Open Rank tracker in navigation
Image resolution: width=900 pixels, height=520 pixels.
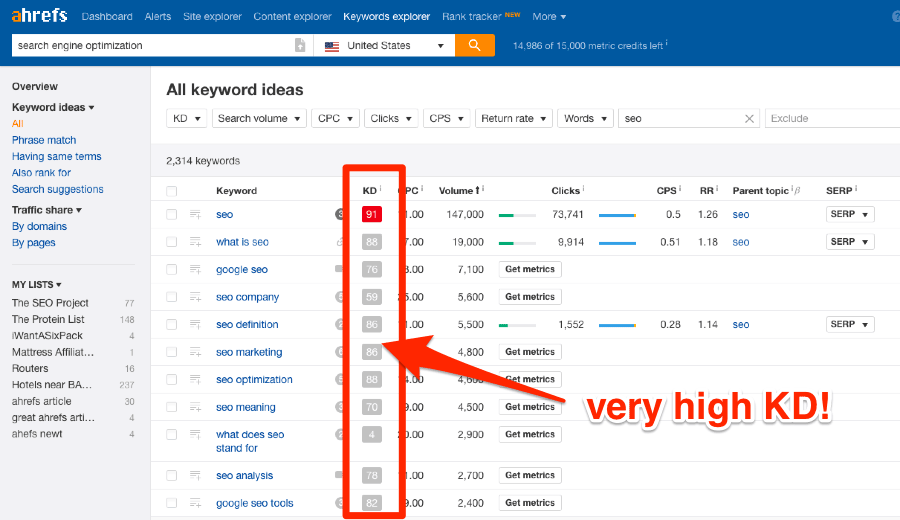(471, 17)
